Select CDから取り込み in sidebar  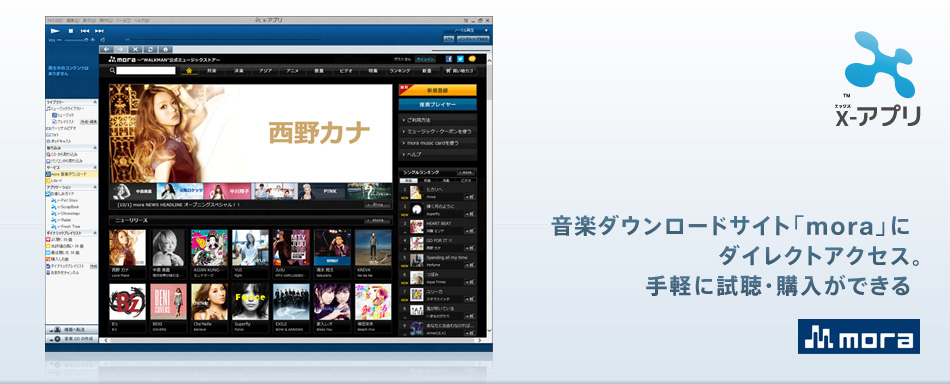(x=62, y=154)
